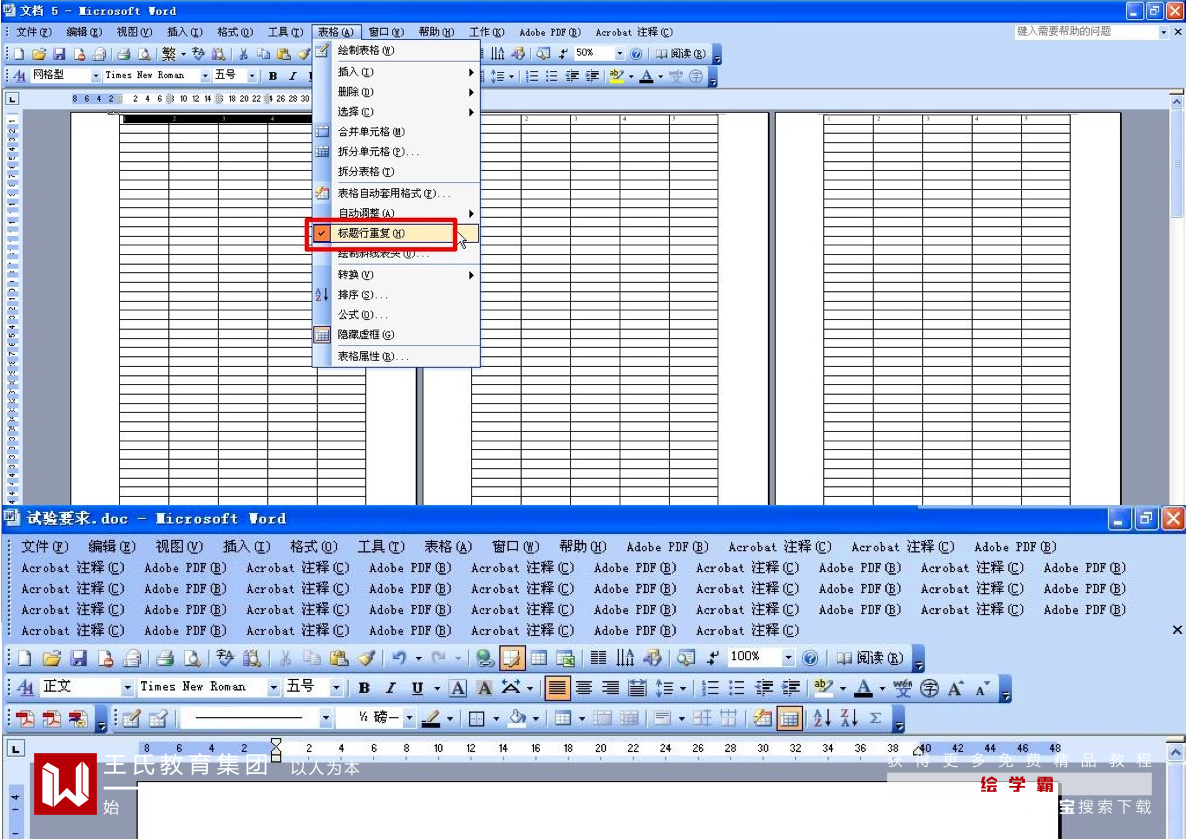
Task: Select 拆分表格 in table menu
Action: [x=396, y=172]
